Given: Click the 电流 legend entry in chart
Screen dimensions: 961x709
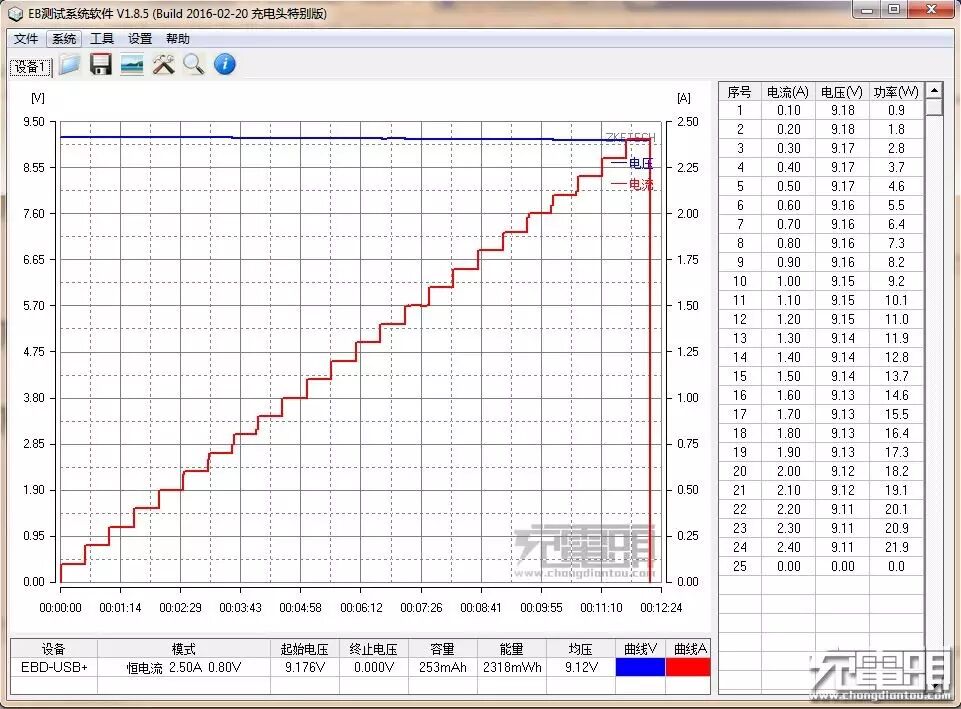Looking at the screenshot, I should point(632,184).
